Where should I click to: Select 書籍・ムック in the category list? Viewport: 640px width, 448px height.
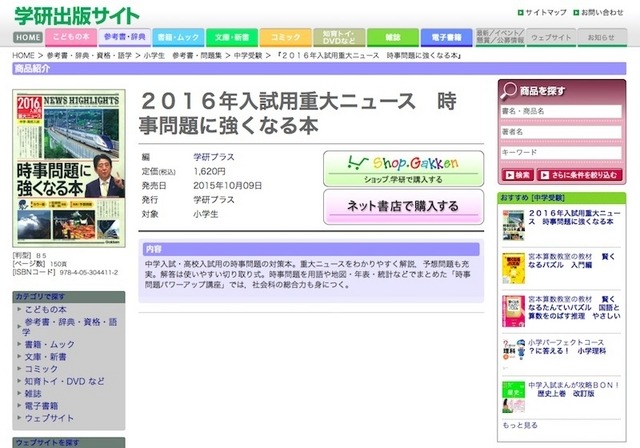(50, 344)
